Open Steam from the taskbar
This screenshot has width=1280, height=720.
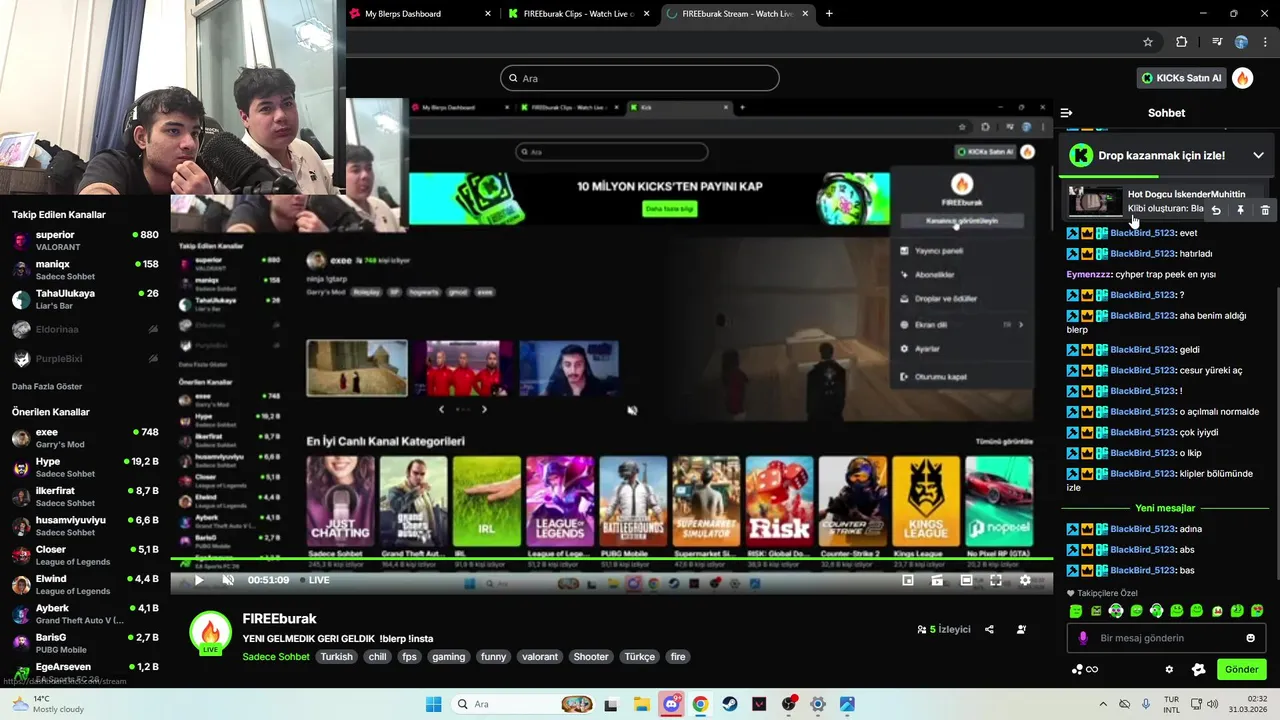730,704
